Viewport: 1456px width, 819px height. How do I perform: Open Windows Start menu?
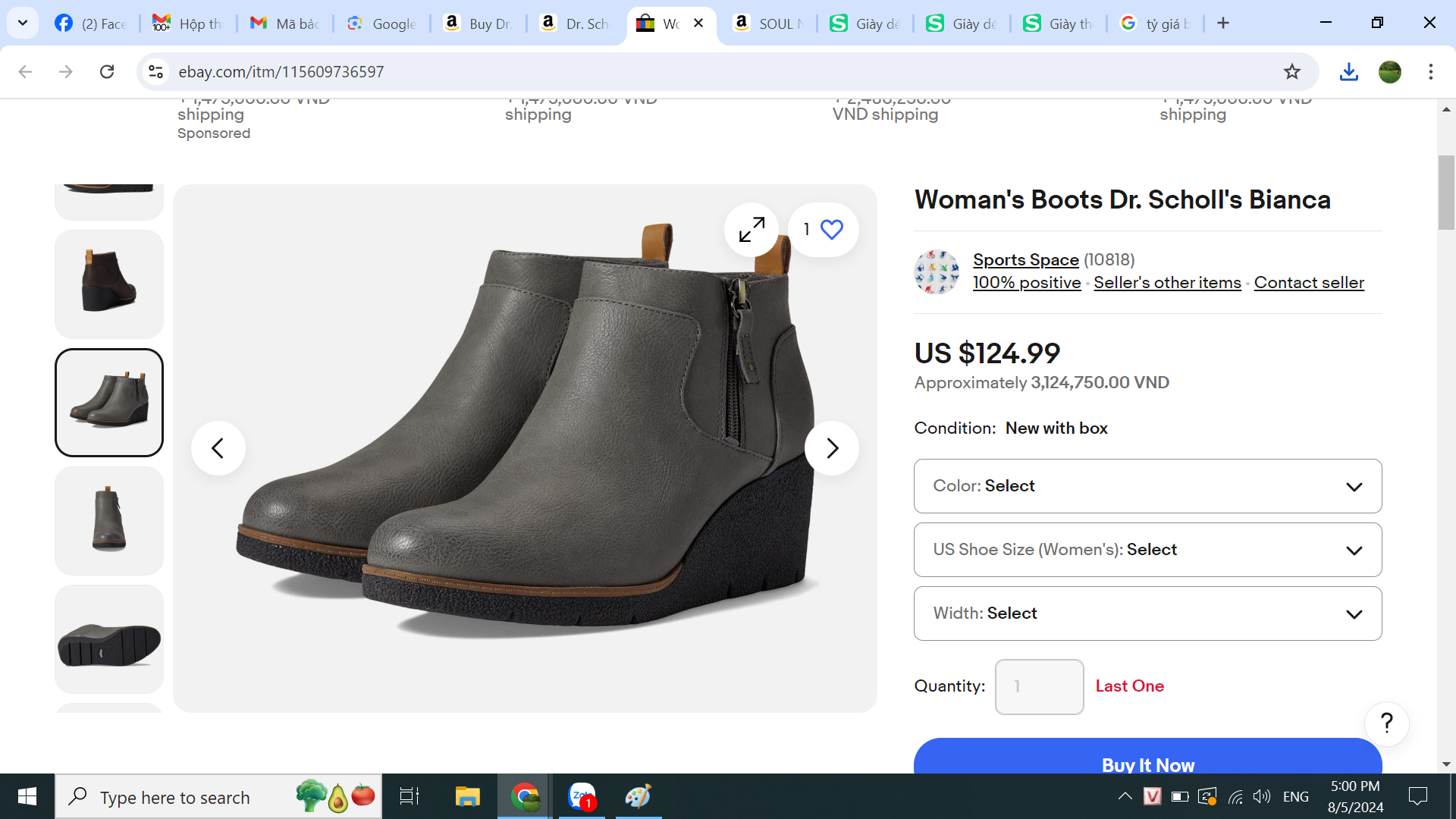(27, 796)
